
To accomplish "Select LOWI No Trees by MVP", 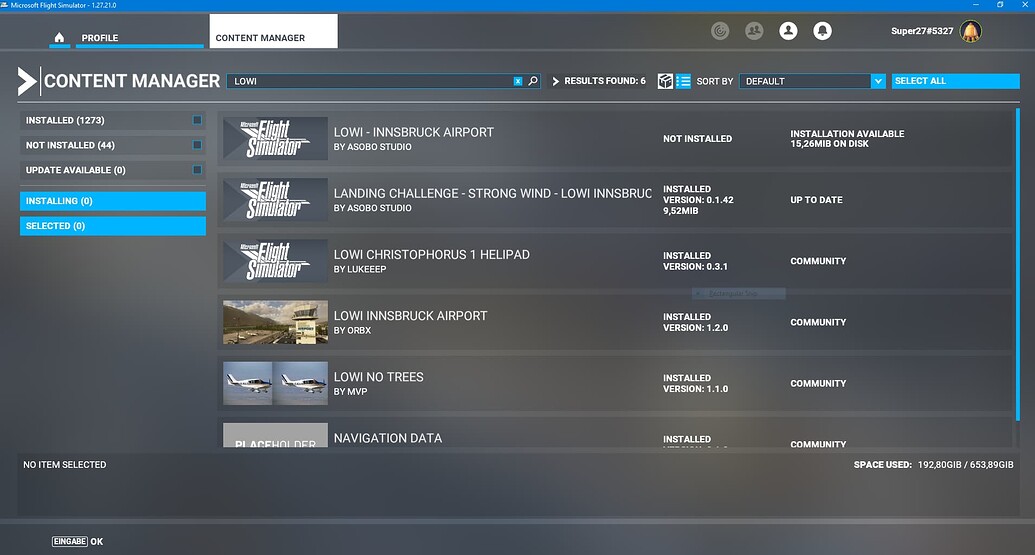I will [x=615, y=383].
